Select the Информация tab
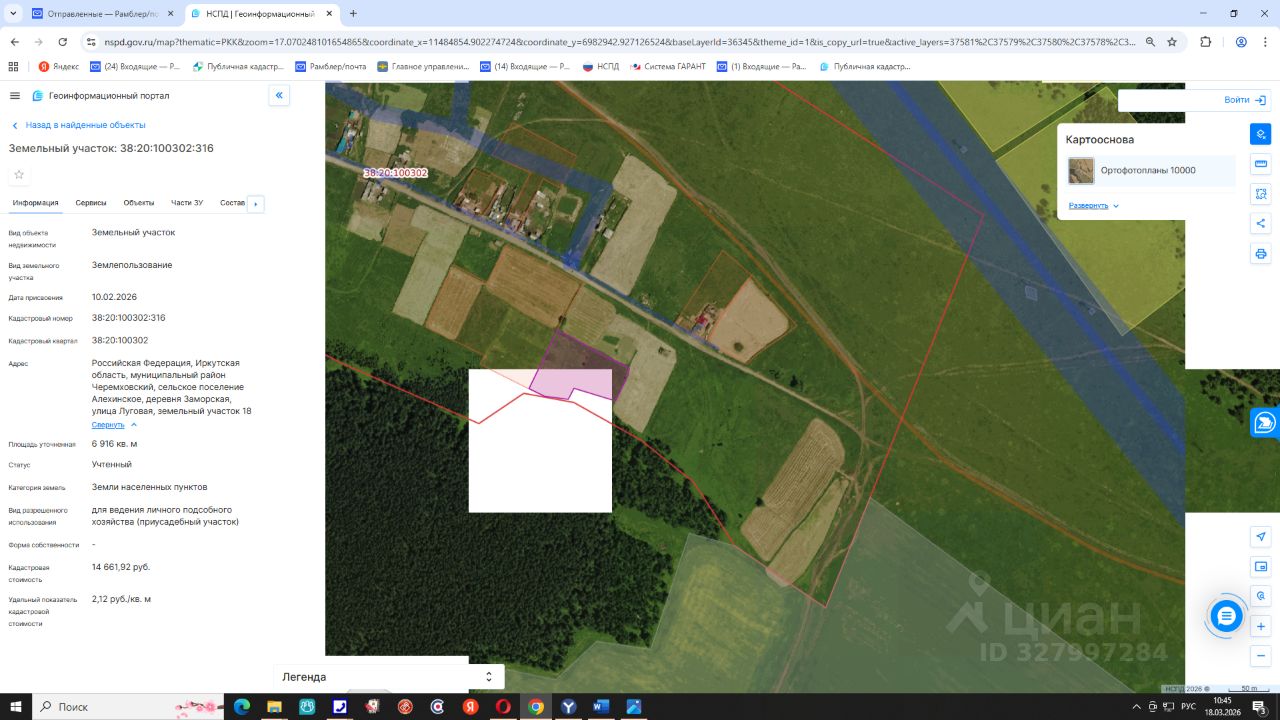This screenshot has width=1280, height=720. [x=35, y=203]
